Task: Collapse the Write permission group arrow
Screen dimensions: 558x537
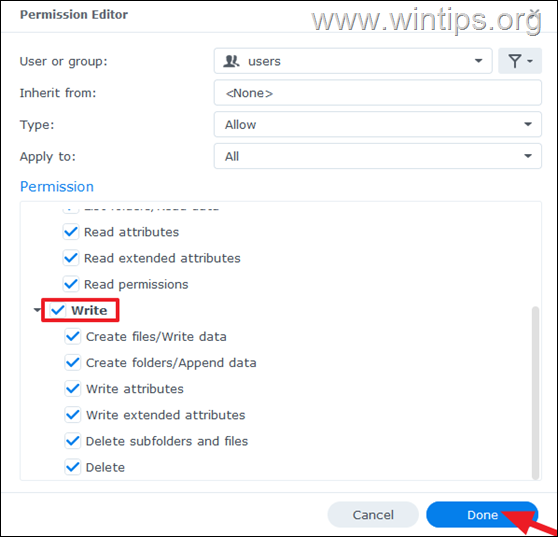Action: 37,310
